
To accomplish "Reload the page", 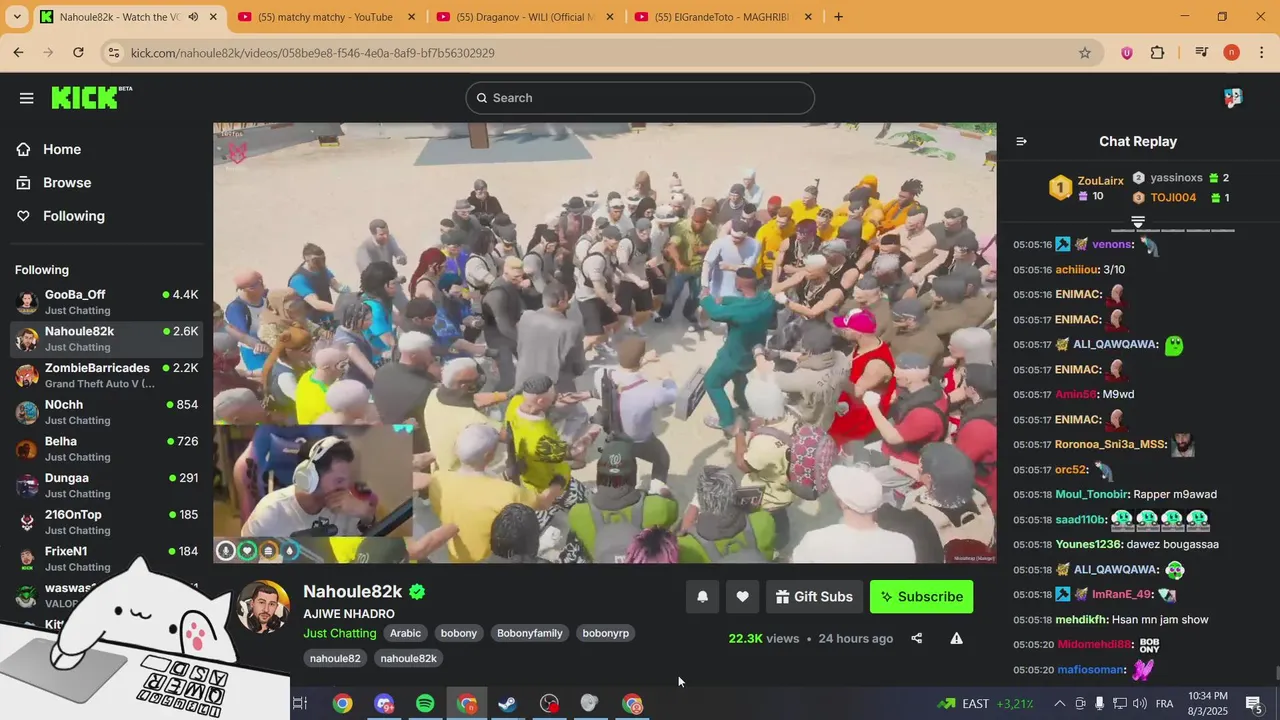I will (x=78, y=53).
